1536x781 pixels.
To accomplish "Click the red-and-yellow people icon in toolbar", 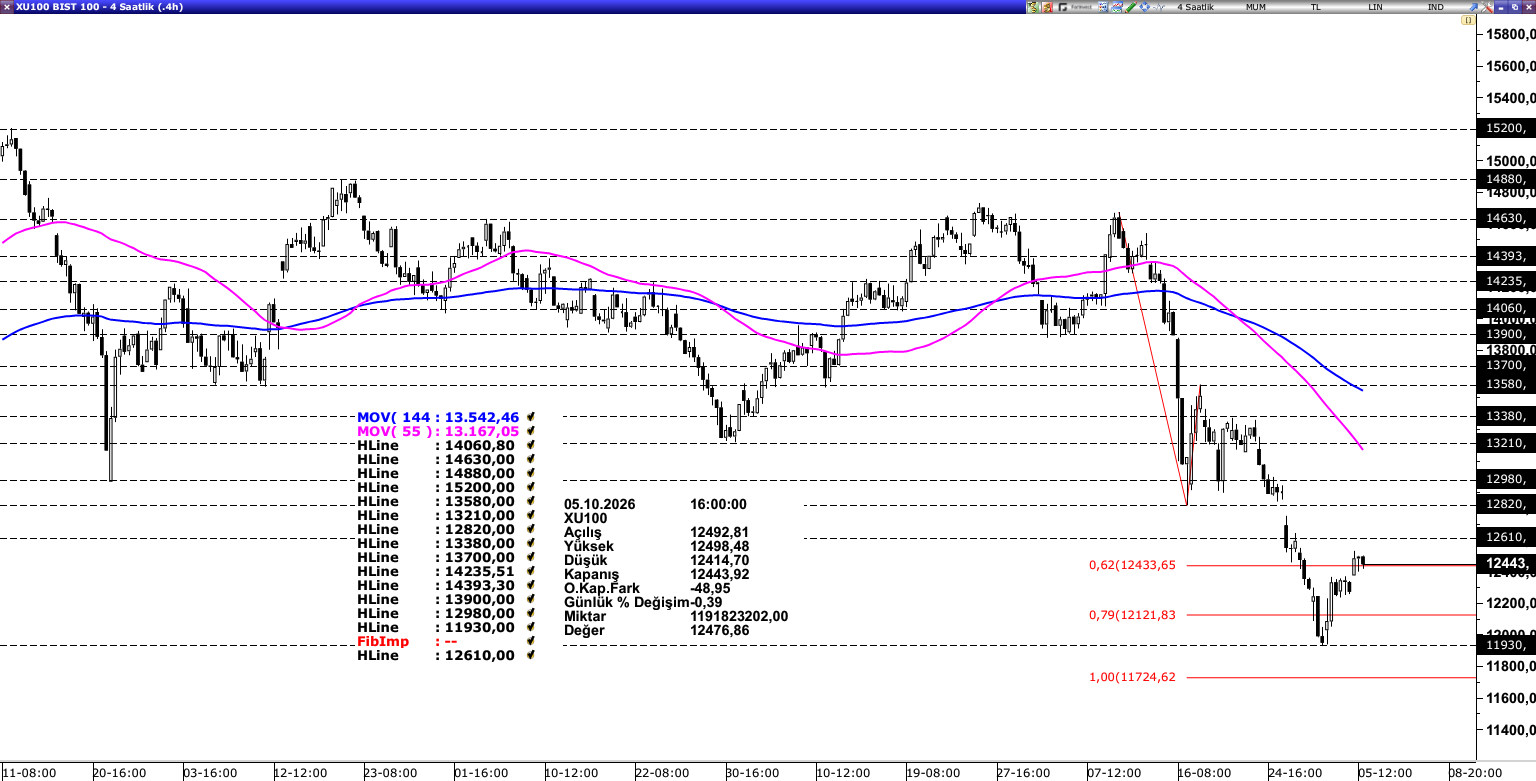I will pyautogui.click(x=1047, y=7).
